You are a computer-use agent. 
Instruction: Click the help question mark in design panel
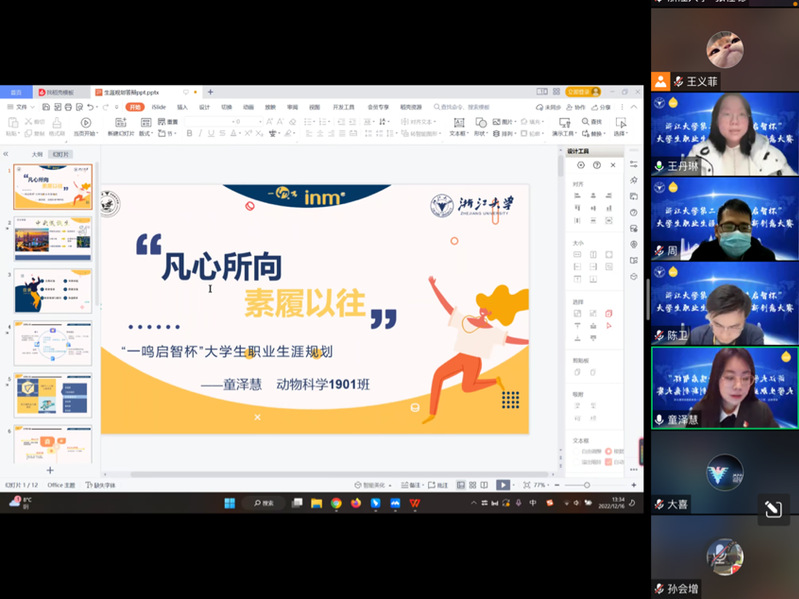tap(597, 165)
